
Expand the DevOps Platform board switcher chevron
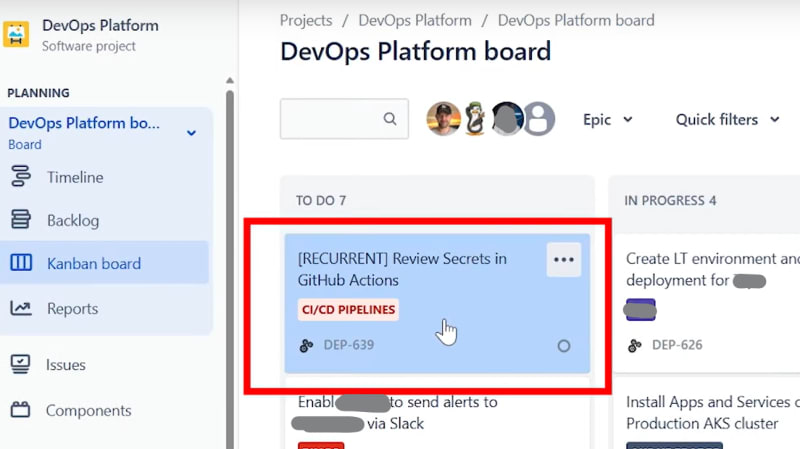(x=191, y=133)
